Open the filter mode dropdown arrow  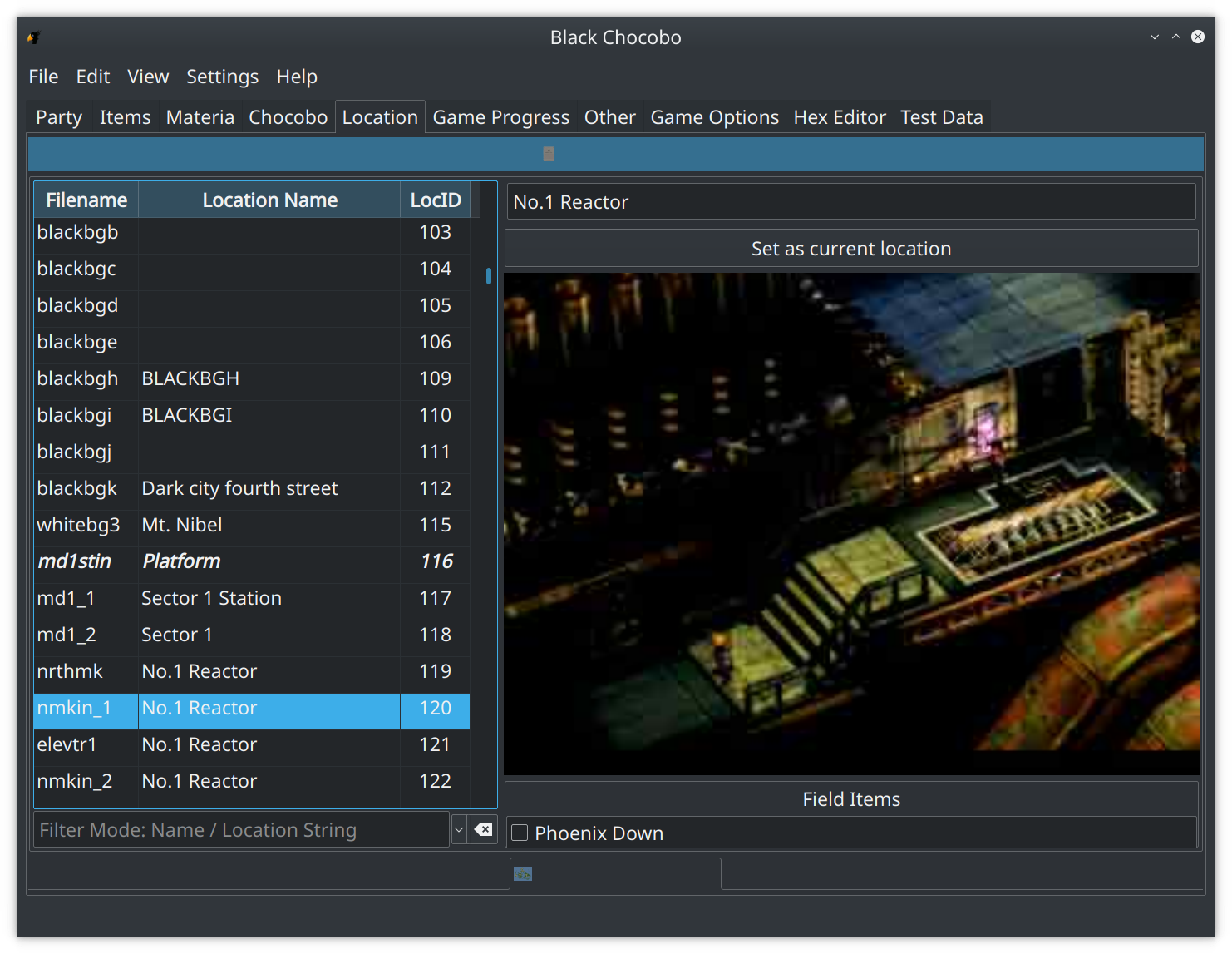[x=459, y=829]
